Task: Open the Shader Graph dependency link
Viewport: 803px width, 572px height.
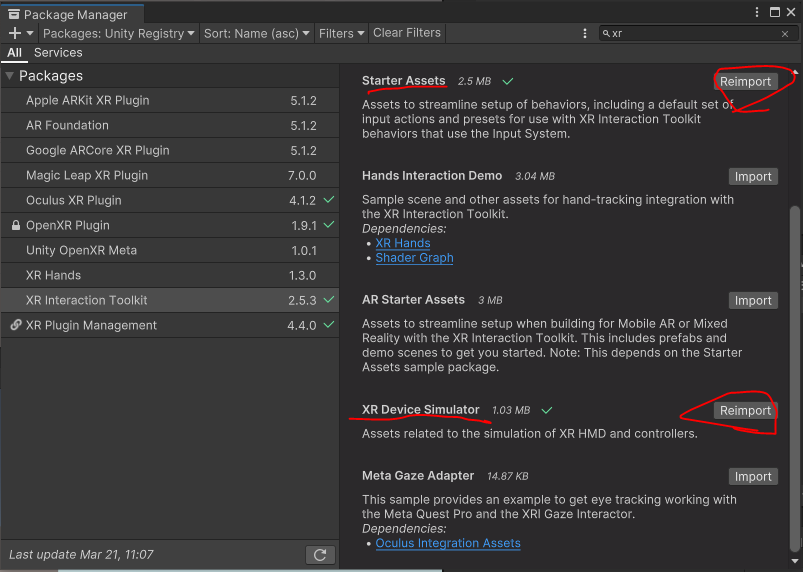Action: (414, 258)
